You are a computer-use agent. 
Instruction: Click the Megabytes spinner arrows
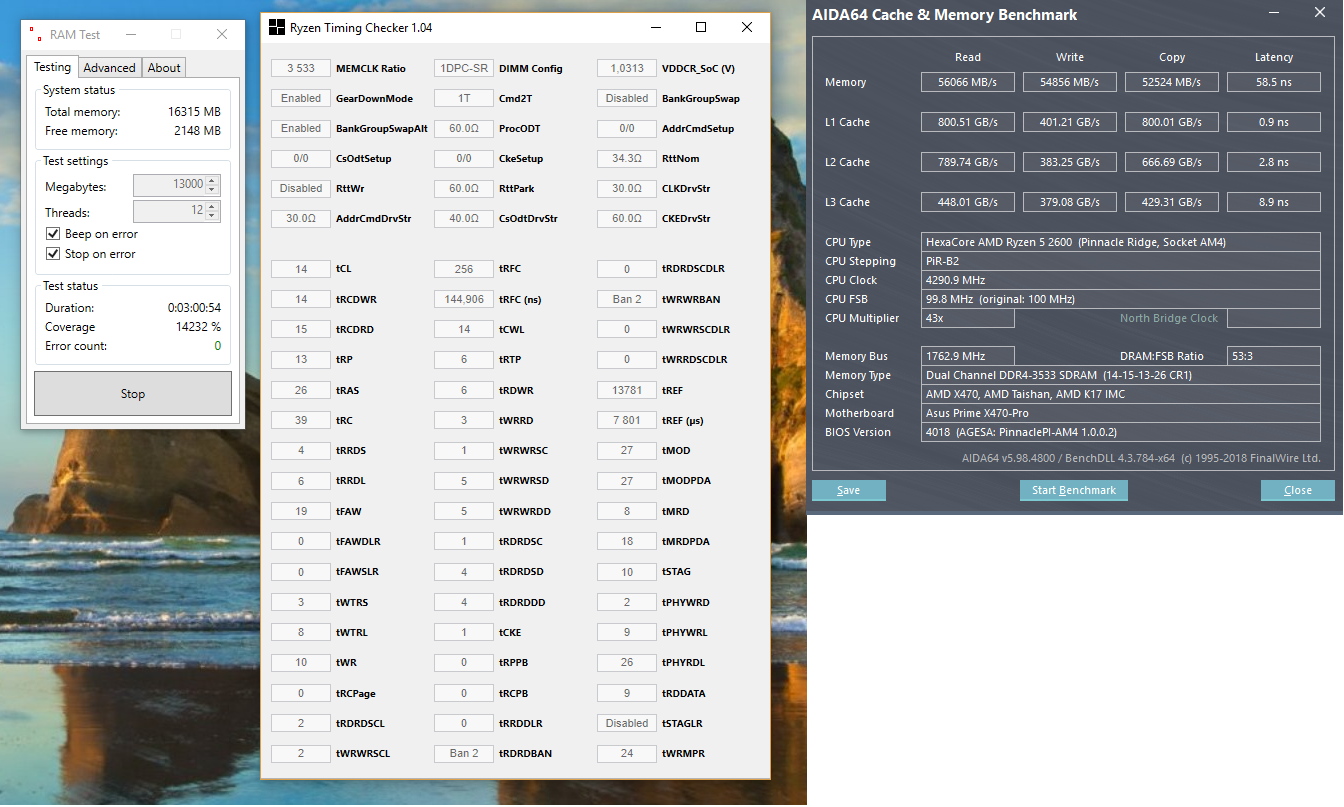pyautogui.click(x=213, y=185)
